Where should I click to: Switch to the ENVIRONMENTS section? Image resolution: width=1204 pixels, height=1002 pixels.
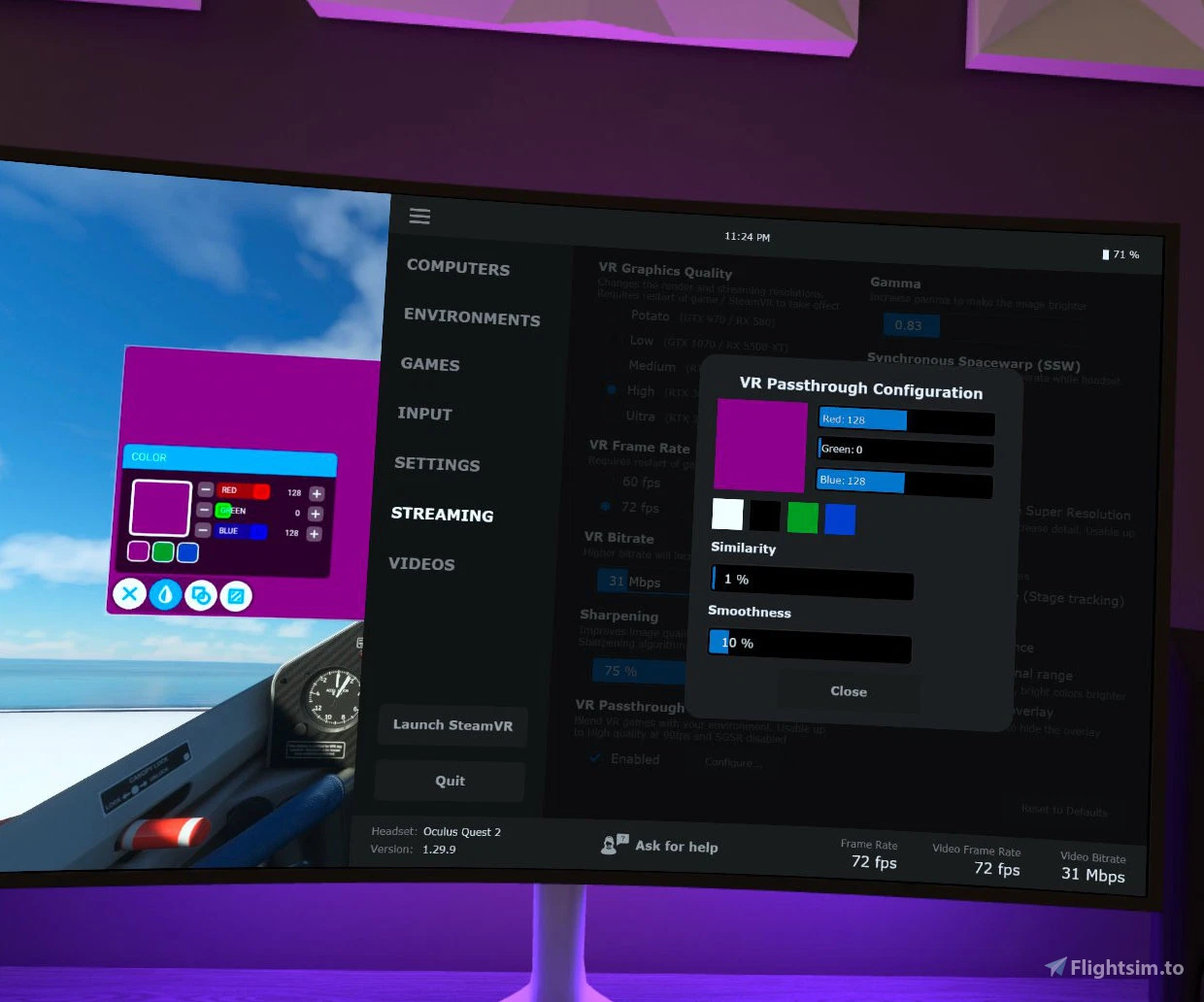pos(472,318)
